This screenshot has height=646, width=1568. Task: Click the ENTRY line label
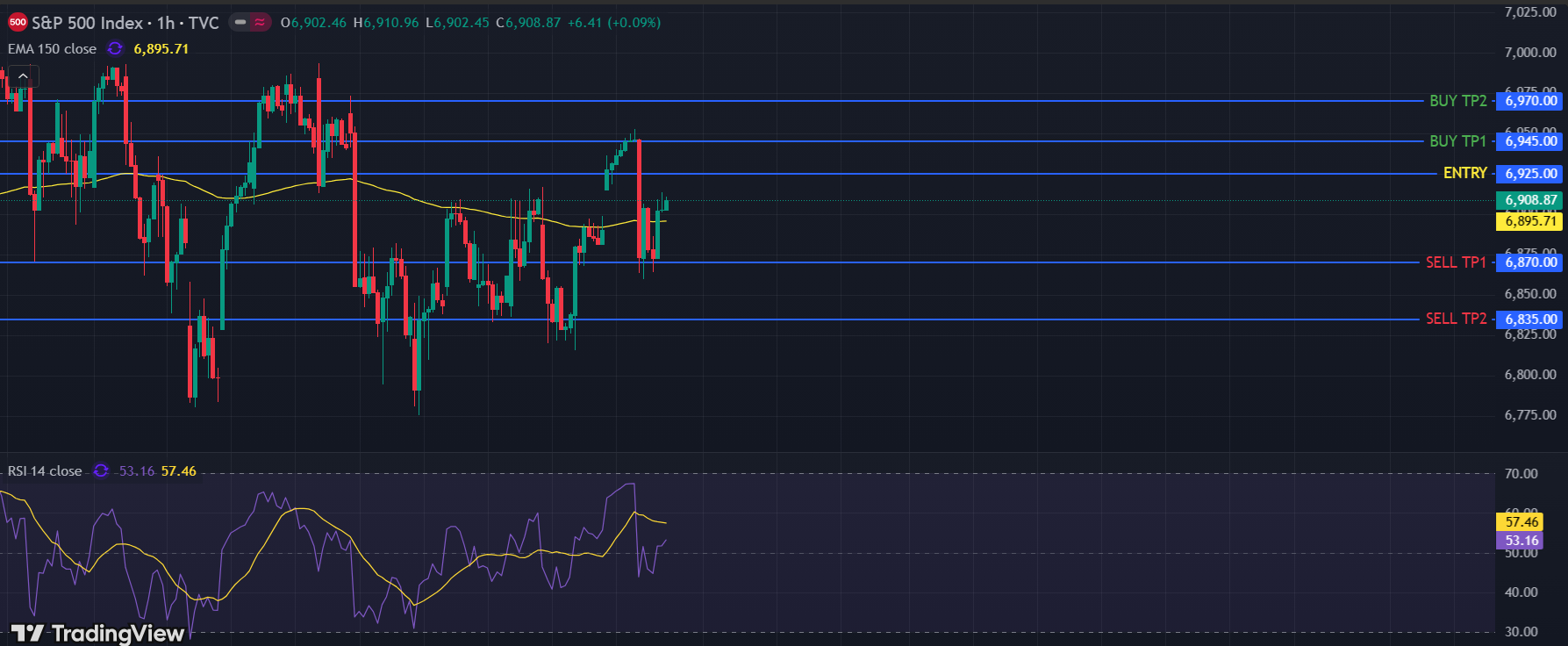(1464, 174)
